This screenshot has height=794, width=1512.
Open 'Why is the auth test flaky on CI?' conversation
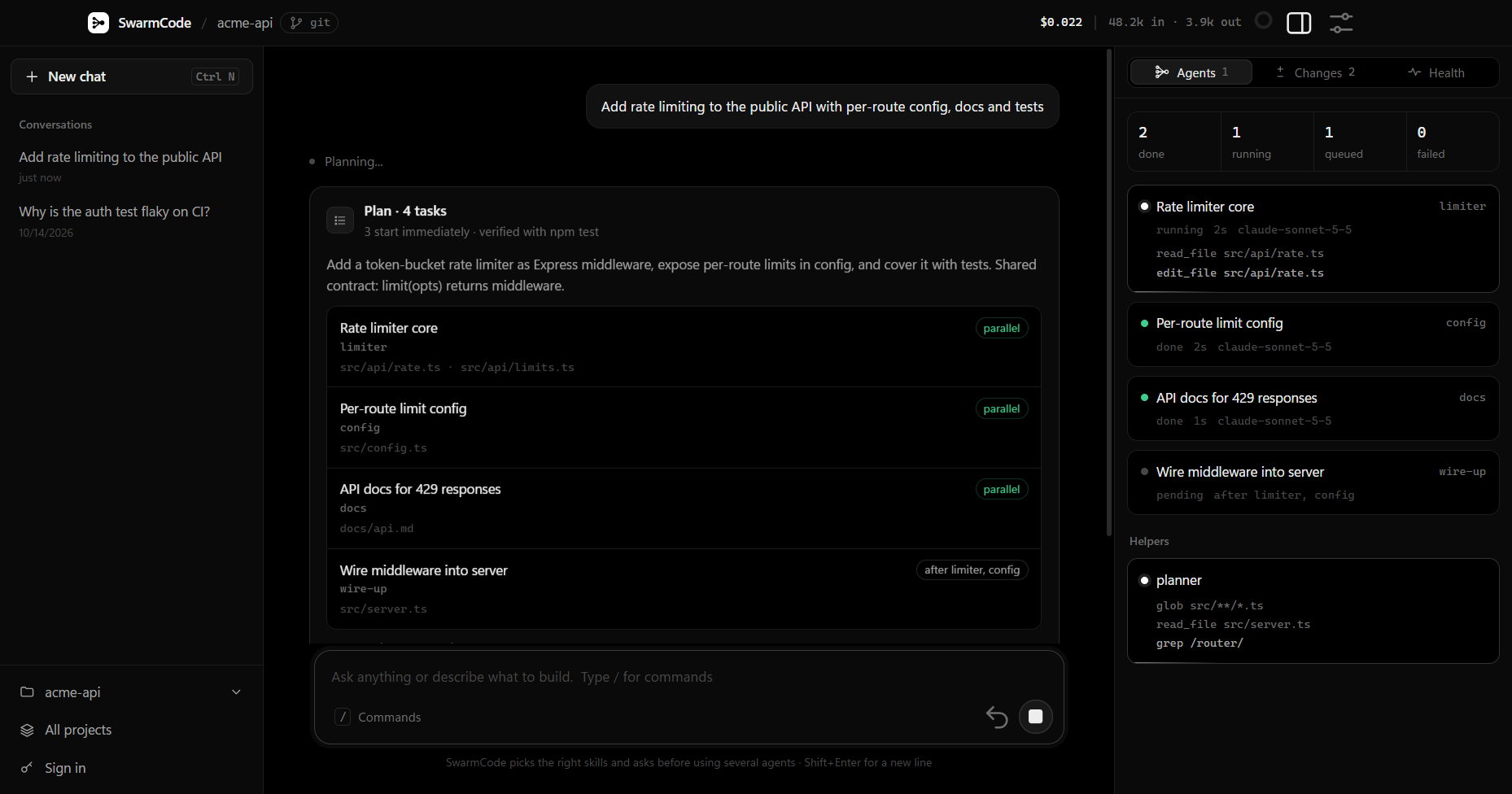click(x=132, y=220)
